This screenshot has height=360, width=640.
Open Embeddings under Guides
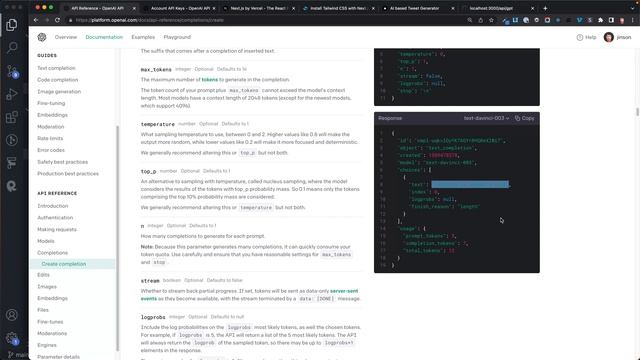coord(52,115)
